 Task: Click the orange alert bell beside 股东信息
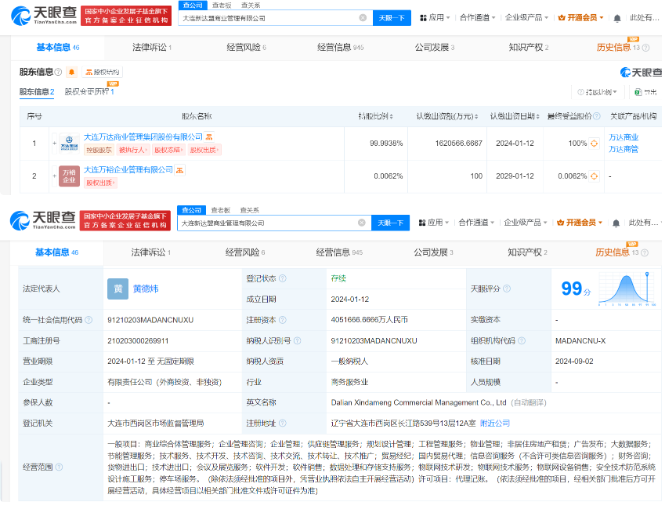pos(72,72)
